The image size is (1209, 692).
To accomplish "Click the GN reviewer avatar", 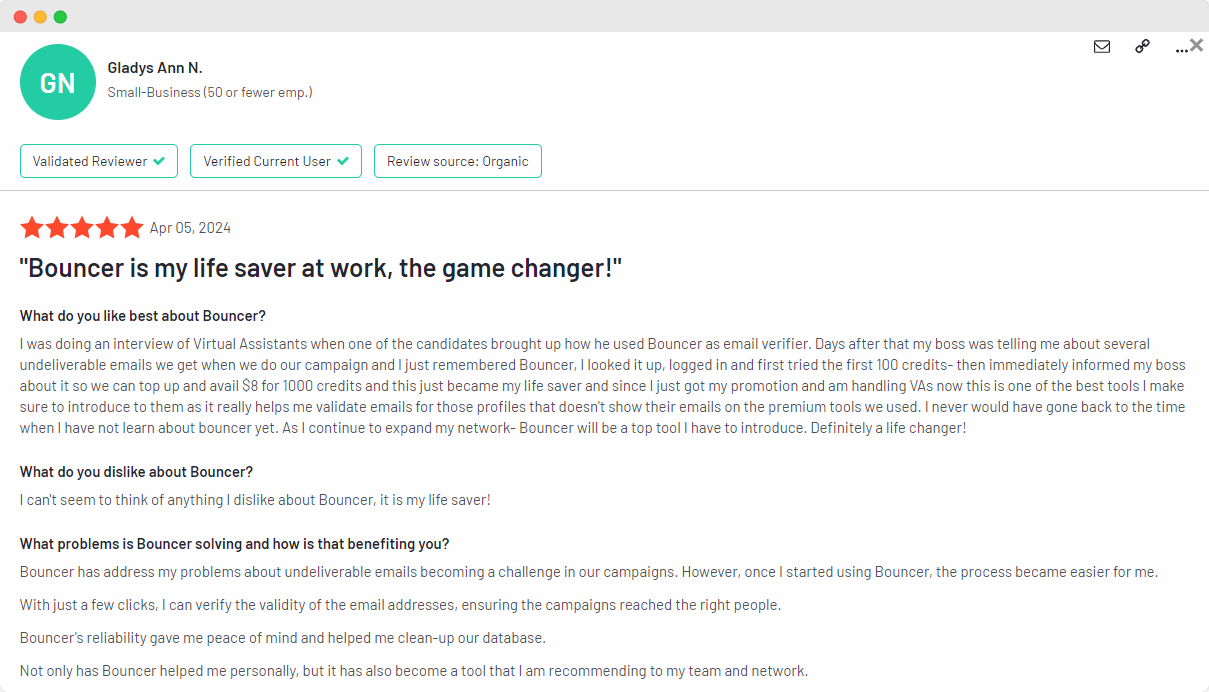I will click(x=57, y=82).
